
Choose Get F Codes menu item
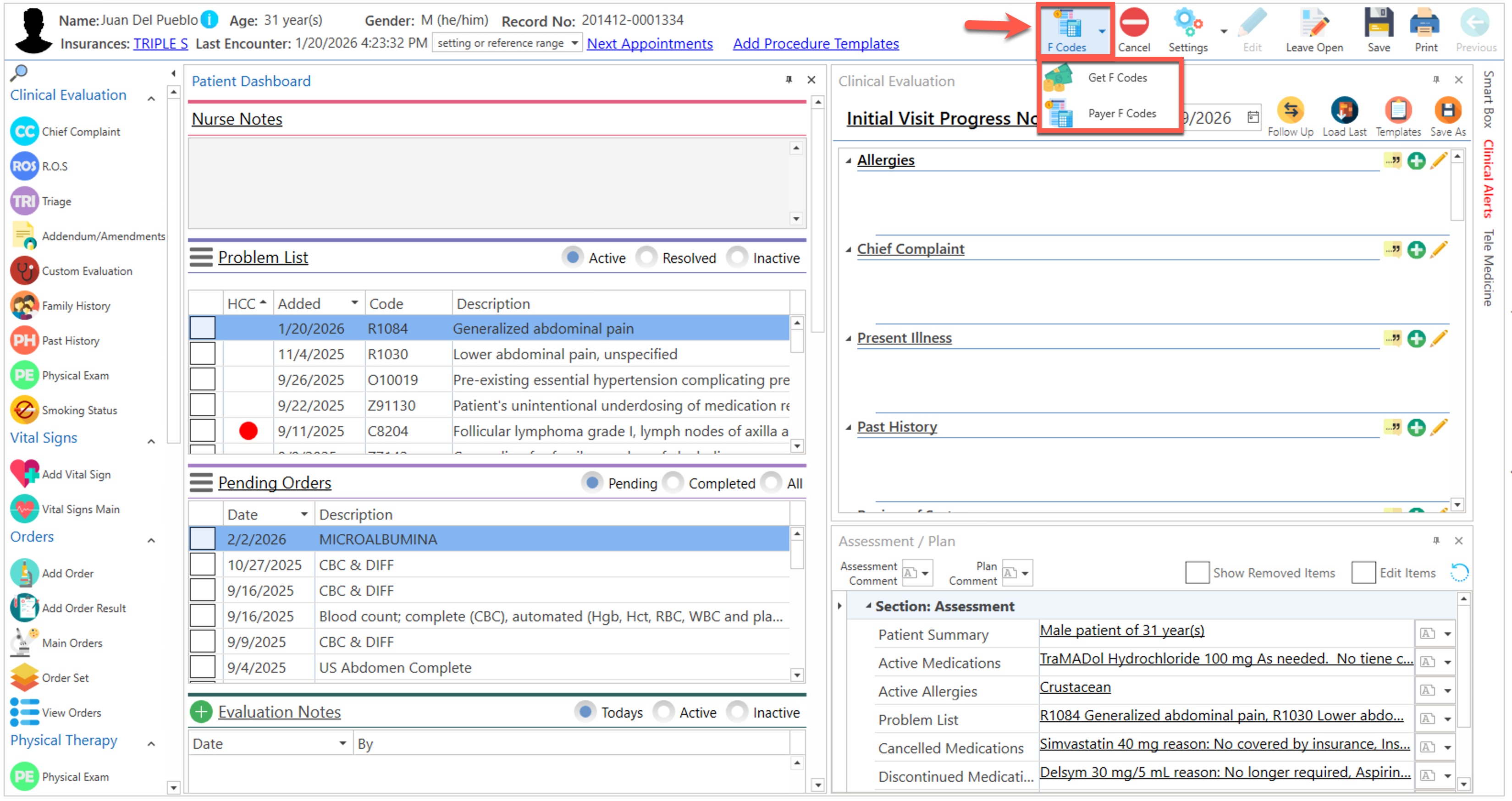tap(1116, 77)
